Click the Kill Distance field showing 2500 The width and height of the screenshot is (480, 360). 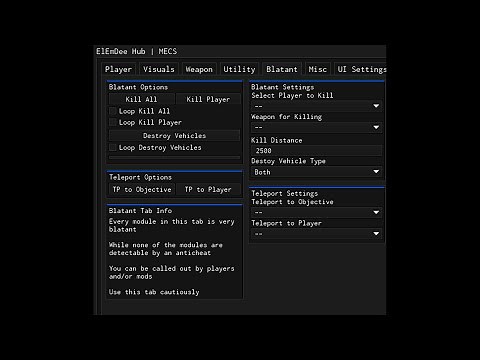pyautogui.click(x=316, y=150)
